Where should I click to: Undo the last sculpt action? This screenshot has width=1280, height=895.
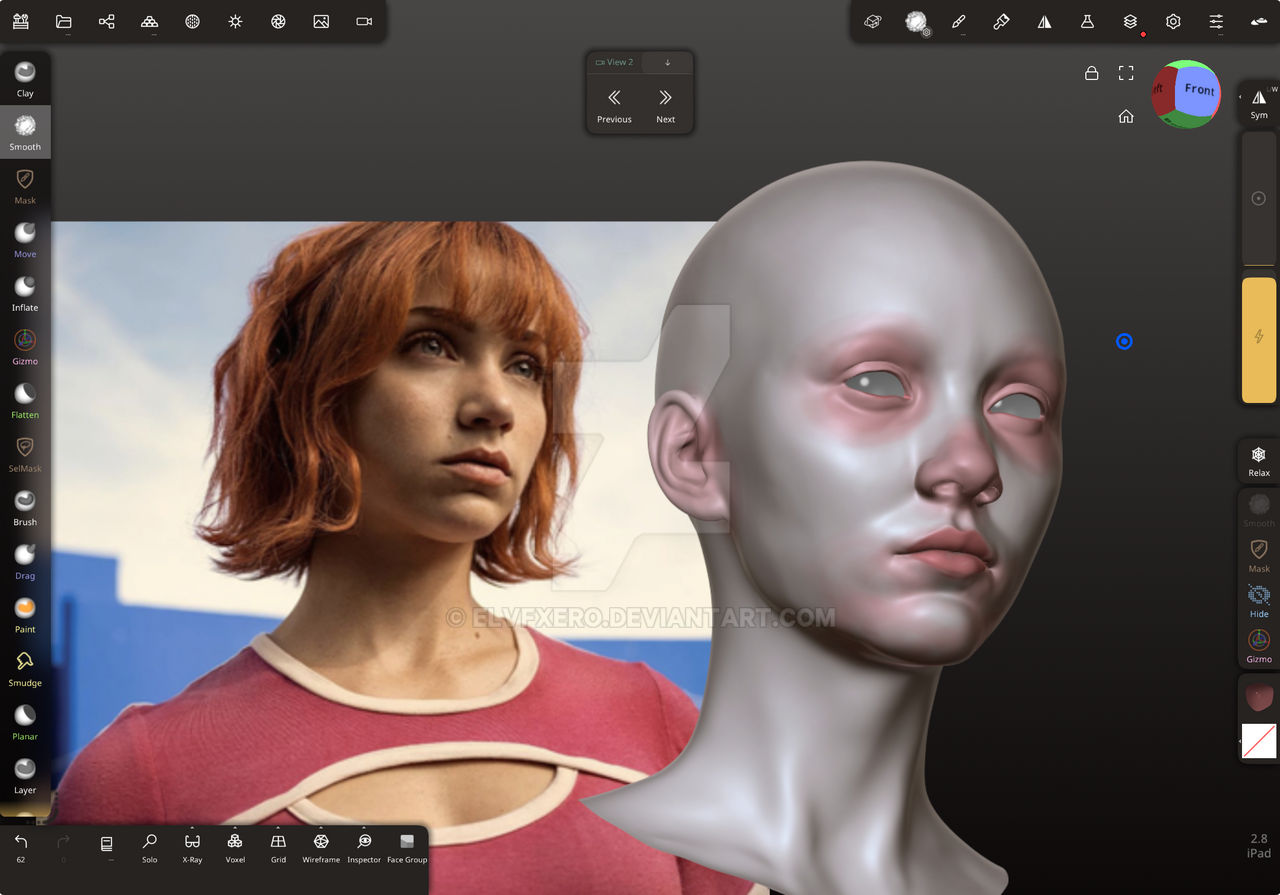click(x=21, y=847)
